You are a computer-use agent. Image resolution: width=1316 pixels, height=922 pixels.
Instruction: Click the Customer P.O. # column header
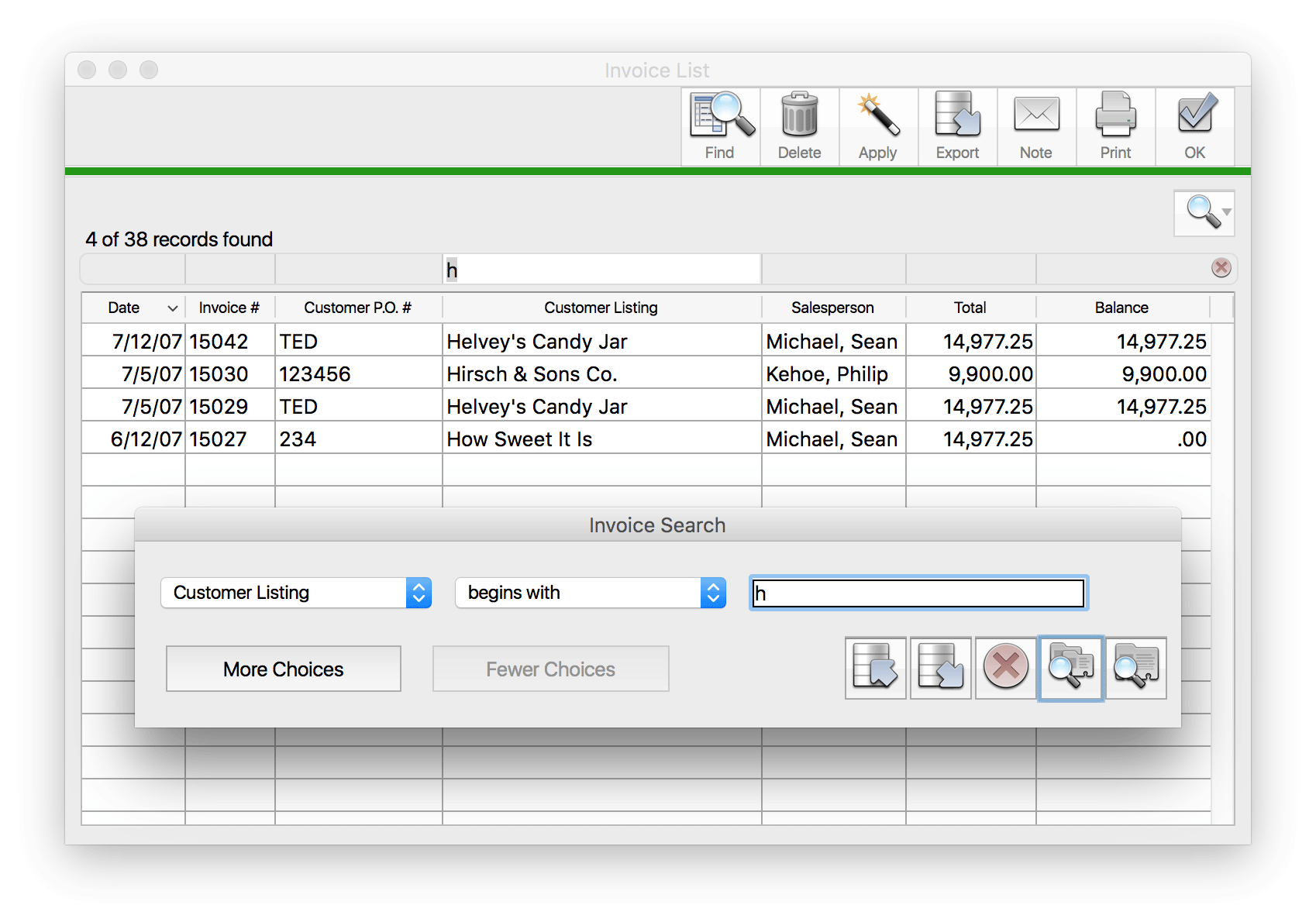(358, 308)
